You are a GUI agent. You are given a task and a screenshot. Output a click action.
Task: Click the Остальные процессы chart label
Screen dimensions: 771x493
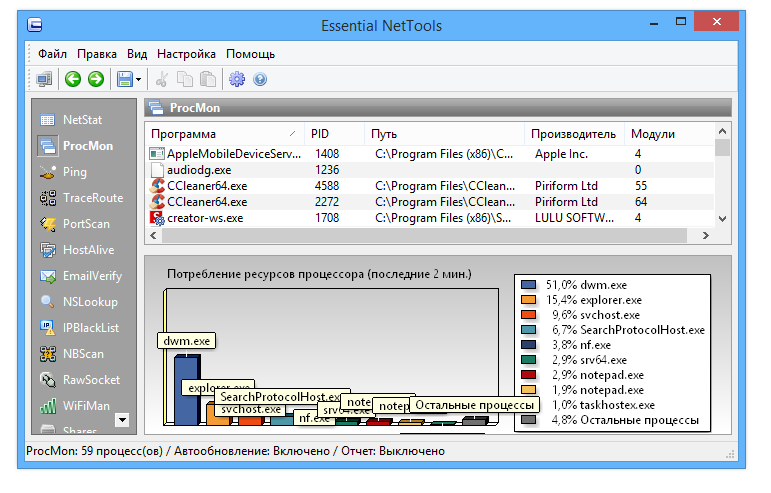(x=474, y=405)
